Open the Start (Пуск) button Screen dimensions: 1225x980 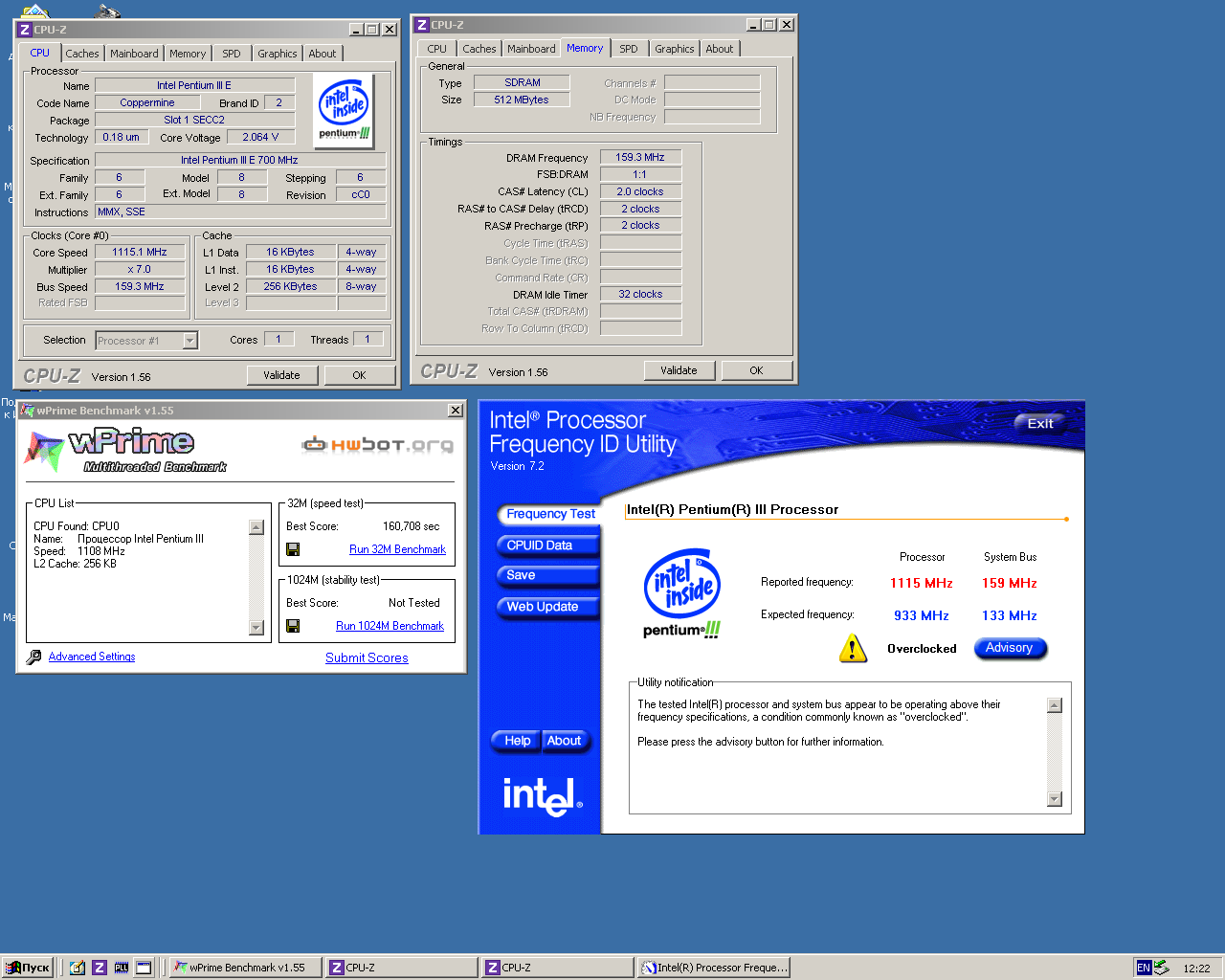pyautogui.click(x=28, y=968)
